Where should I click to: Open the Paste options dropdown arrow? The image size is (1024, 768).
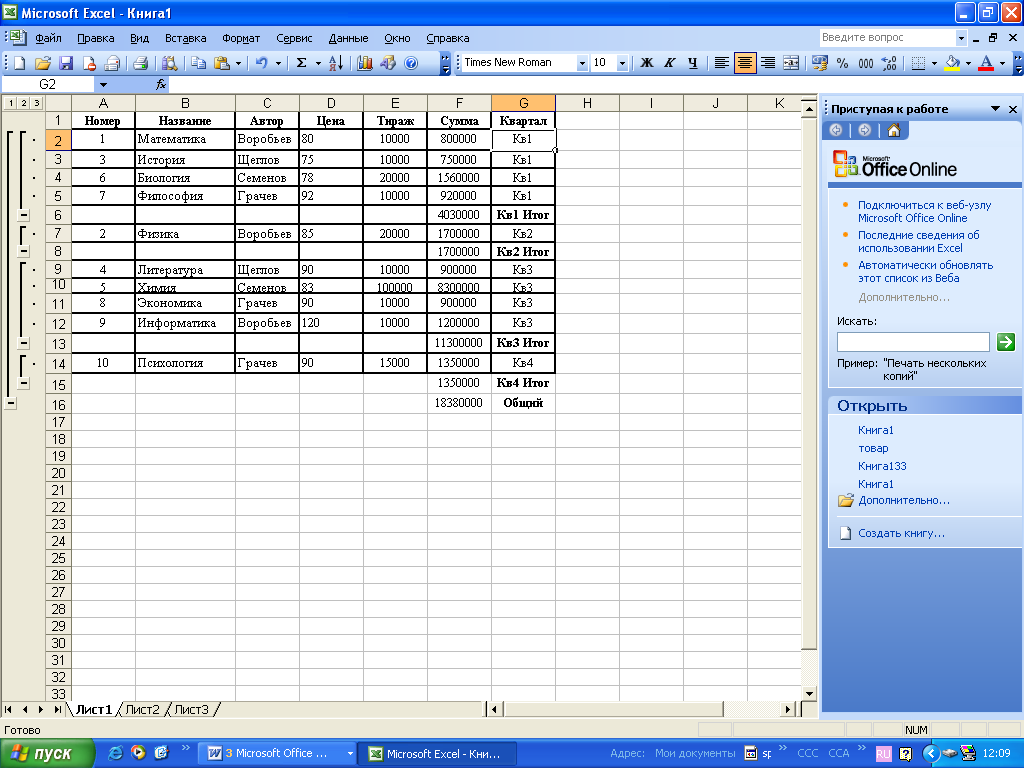click(x=238, y=63)
